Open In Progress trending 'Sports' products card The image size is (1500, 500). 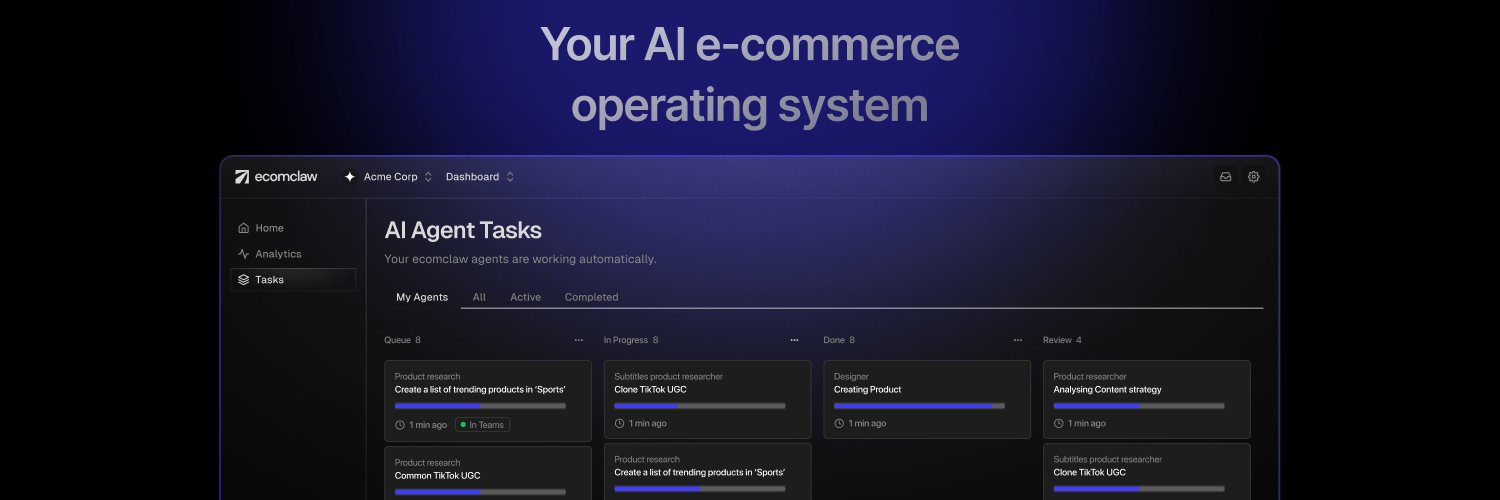tap(708, 471)
